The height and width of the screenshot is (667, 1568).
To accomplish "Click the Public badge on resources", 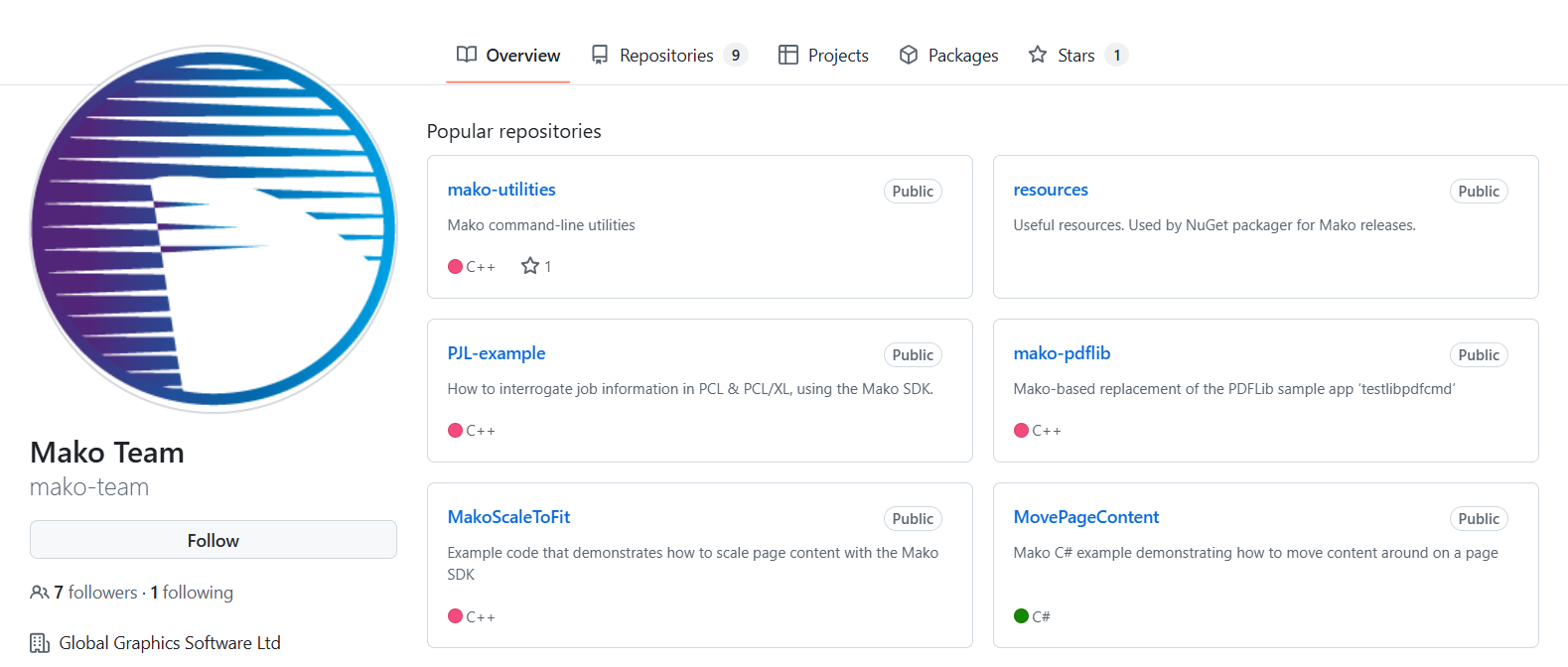I will click(x=1479, y=192).
